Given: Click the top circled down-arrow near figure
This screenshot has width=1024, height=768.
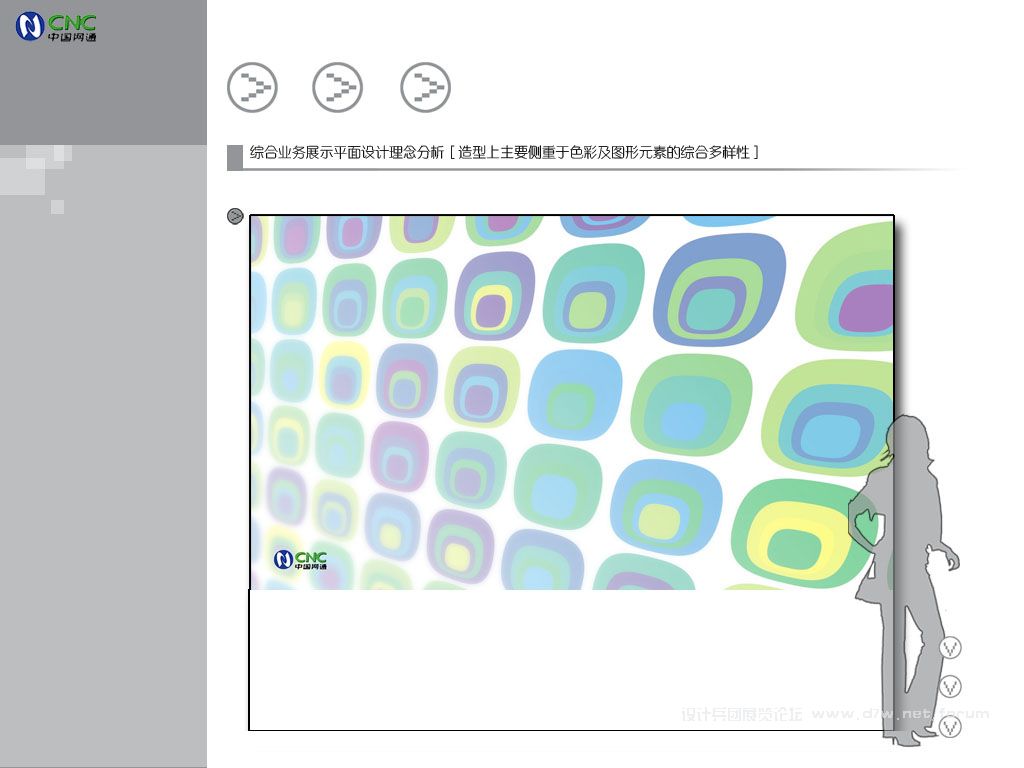Looking at the screenshot, I should point(950,648).
